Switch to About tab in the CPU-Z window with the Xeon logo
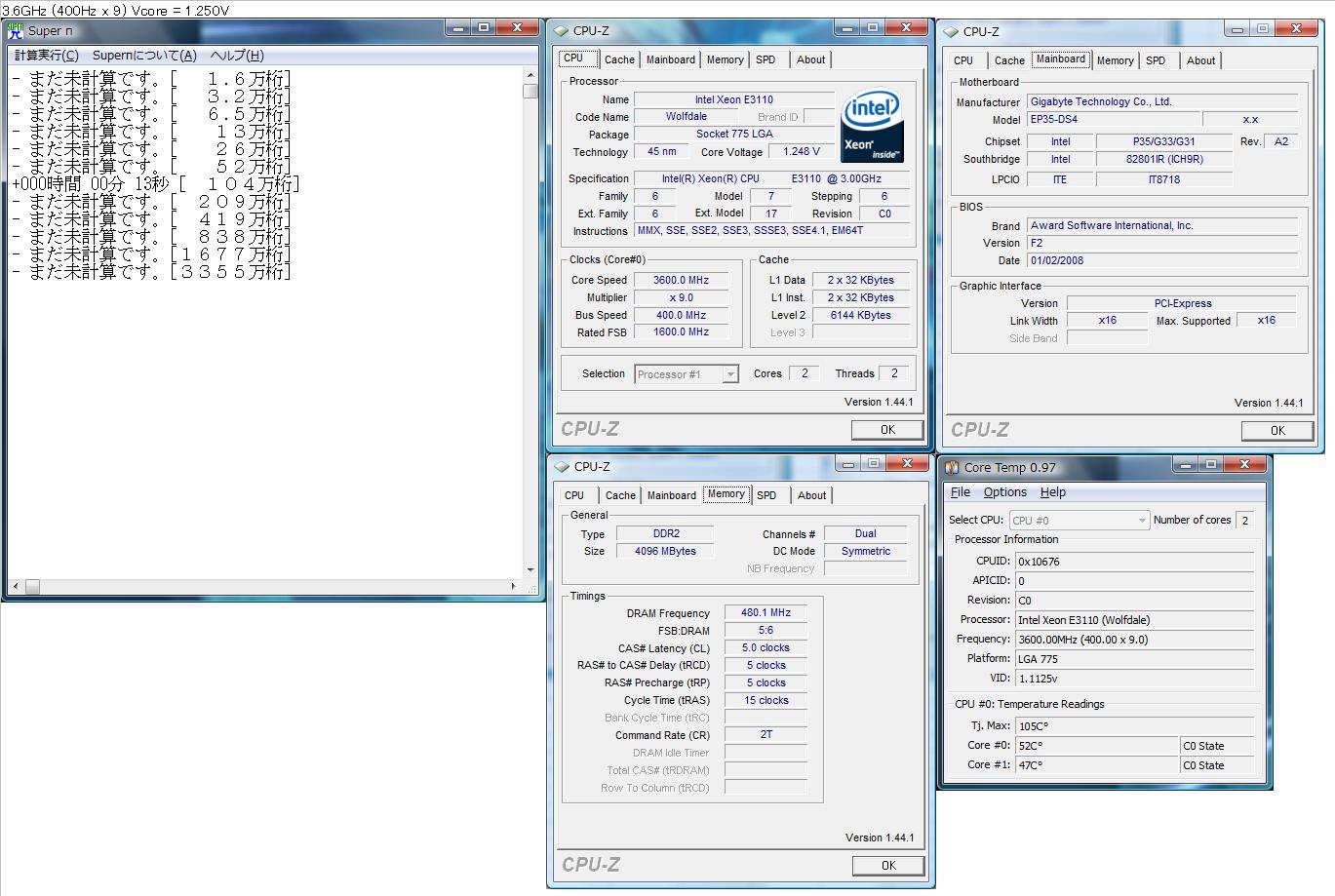The height and width of the screenshot is (896, 1335). (x=811, y=59)
